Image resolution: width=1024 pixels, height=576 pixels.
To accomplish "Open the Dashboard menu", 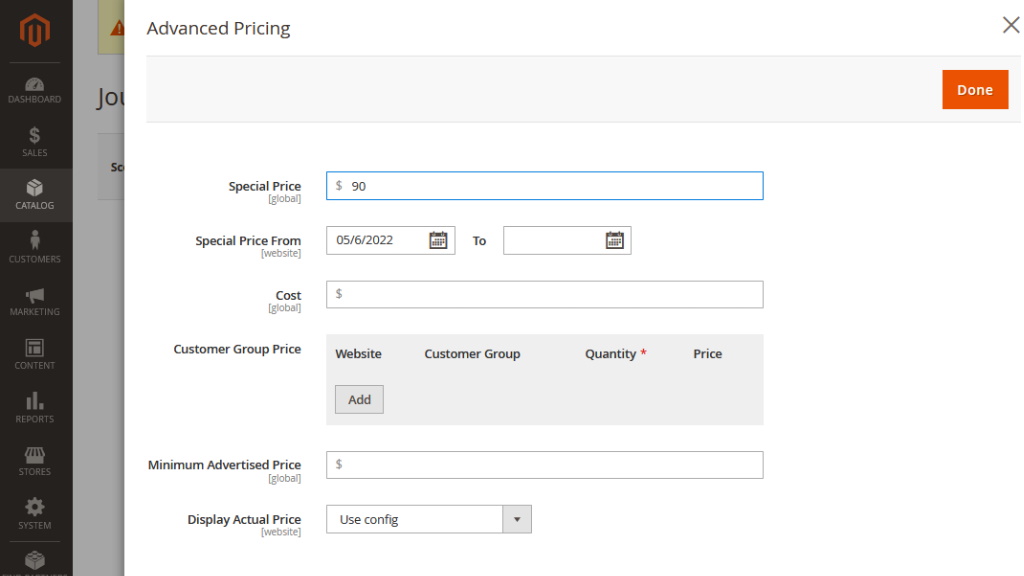I will pos(35,90).
